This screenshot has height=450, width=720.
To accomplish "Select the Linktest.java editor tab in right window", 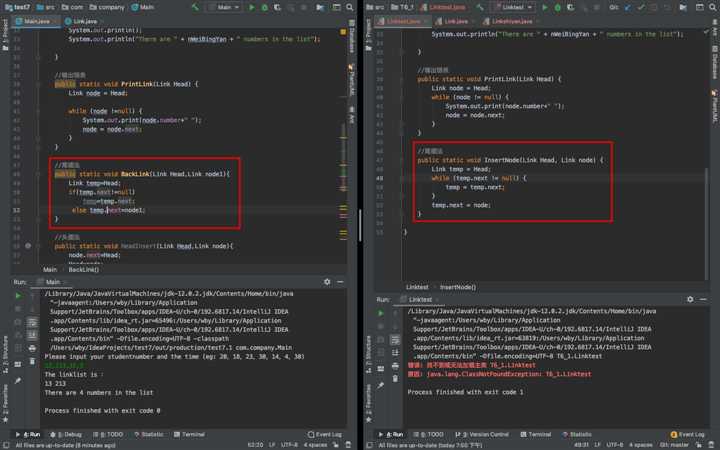I will click(x=403, y=21).
